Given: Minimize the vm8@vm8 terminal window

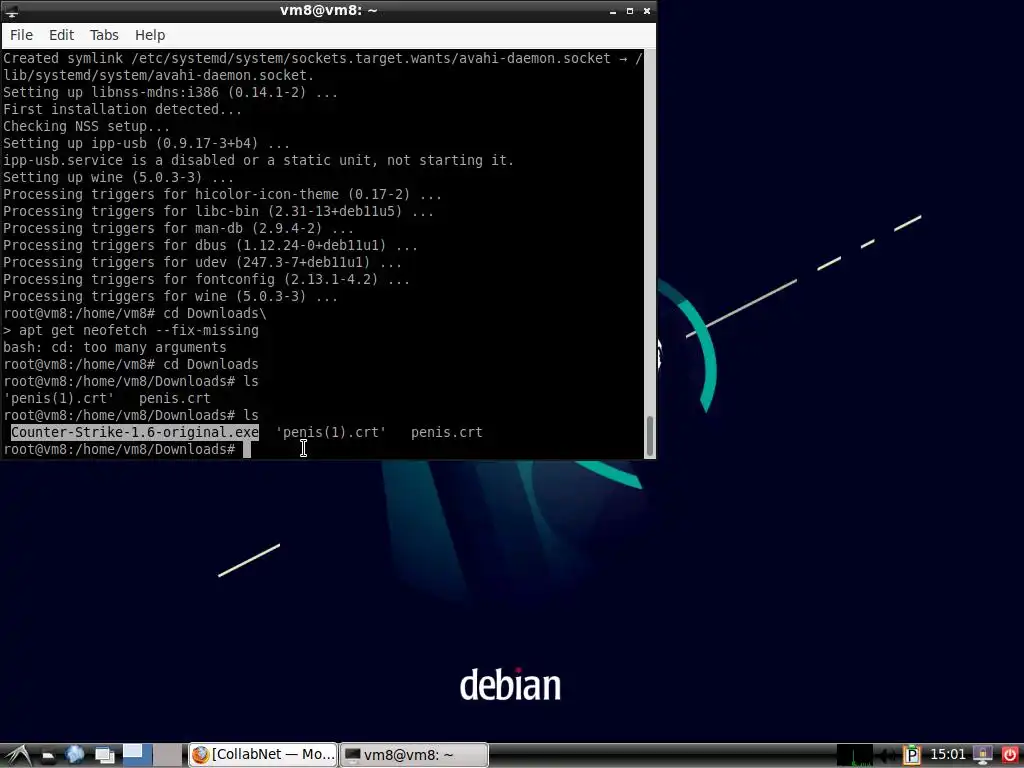Looking at the screenshot, I should tap(613, 11).
